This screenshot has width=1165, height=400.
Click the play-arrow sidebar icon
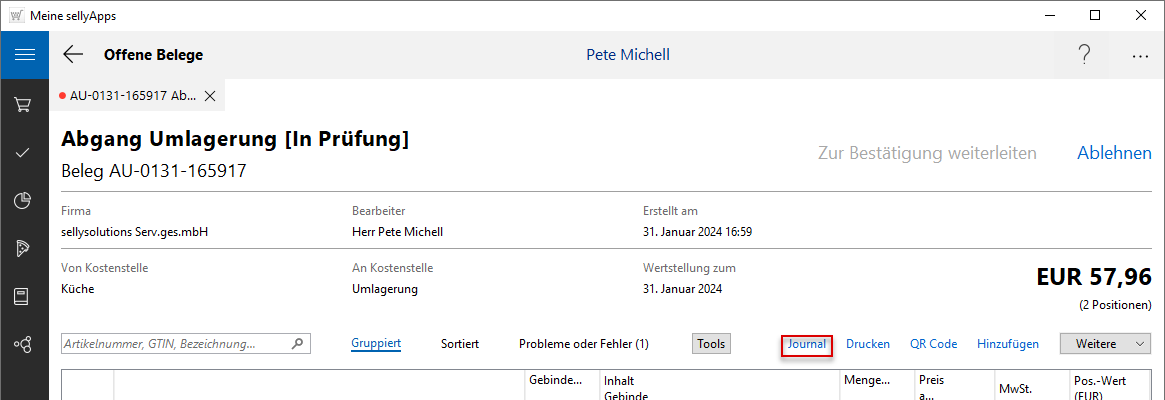click(24, 248)
